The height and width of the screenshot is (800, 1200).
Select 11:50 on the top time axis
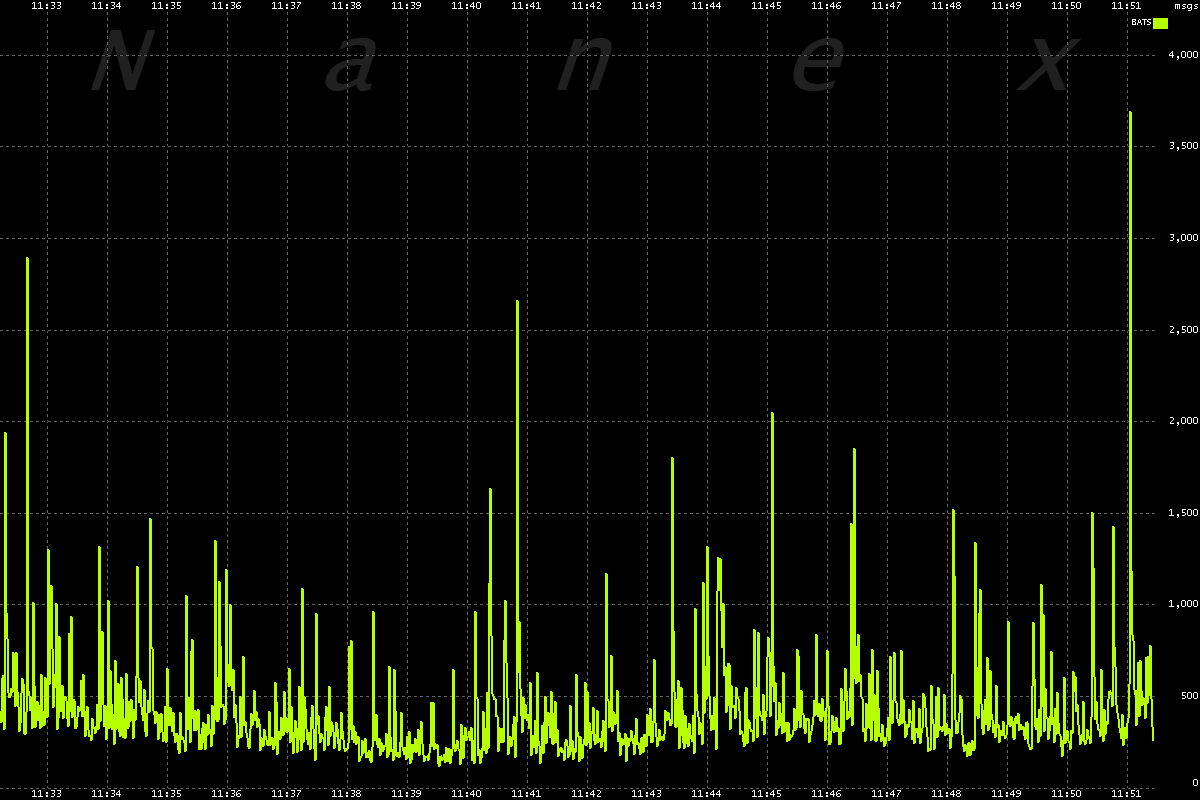coord(1066,6)
